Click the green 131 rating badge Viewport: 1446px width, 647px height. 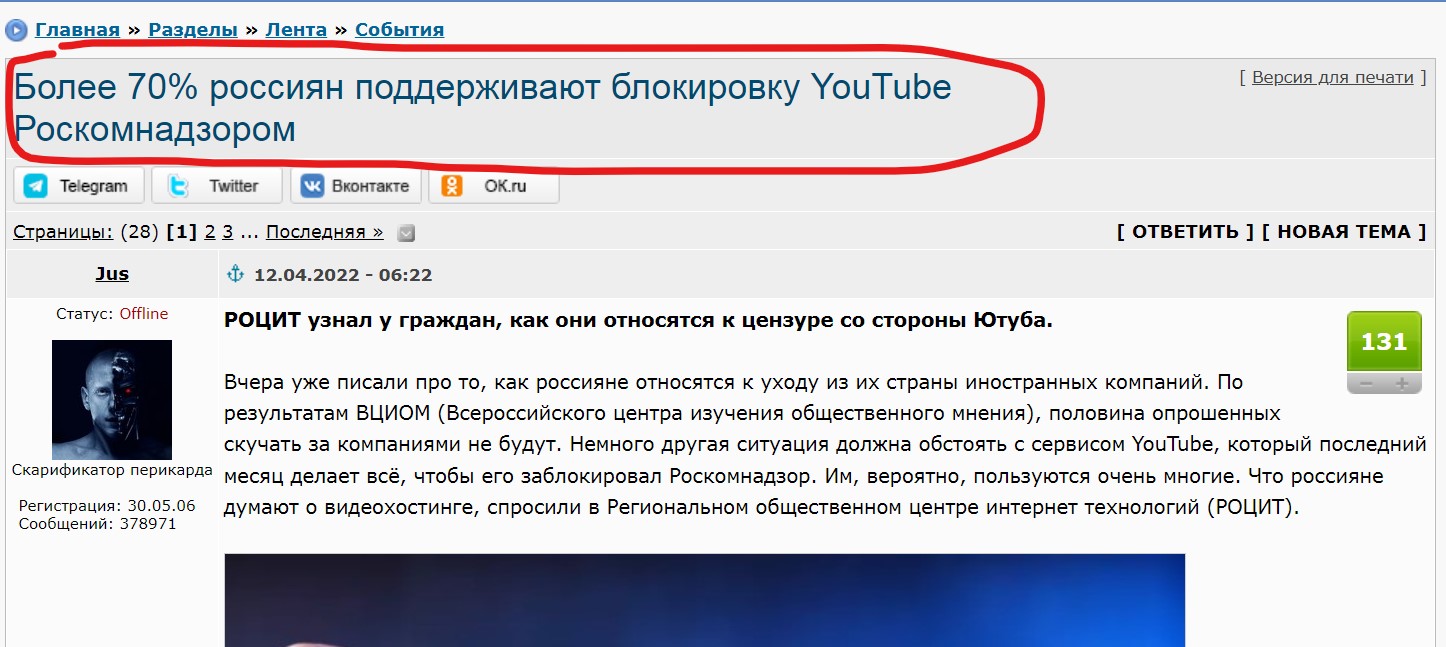click(x=1384, y=342)
